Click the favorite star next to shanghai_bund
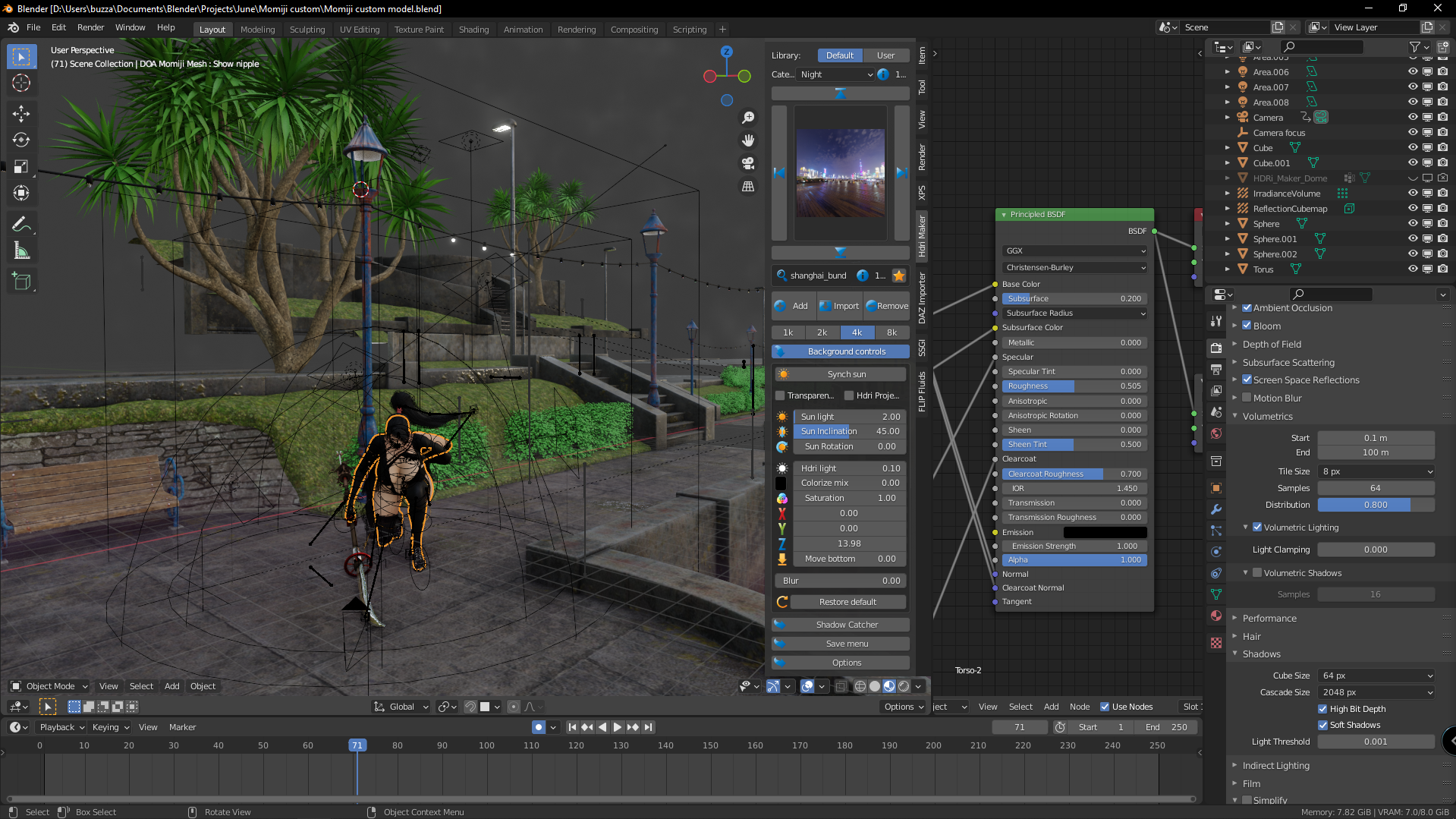This screenshot has height=819, width=1456. pyautogui.click(x=899, y=276)
